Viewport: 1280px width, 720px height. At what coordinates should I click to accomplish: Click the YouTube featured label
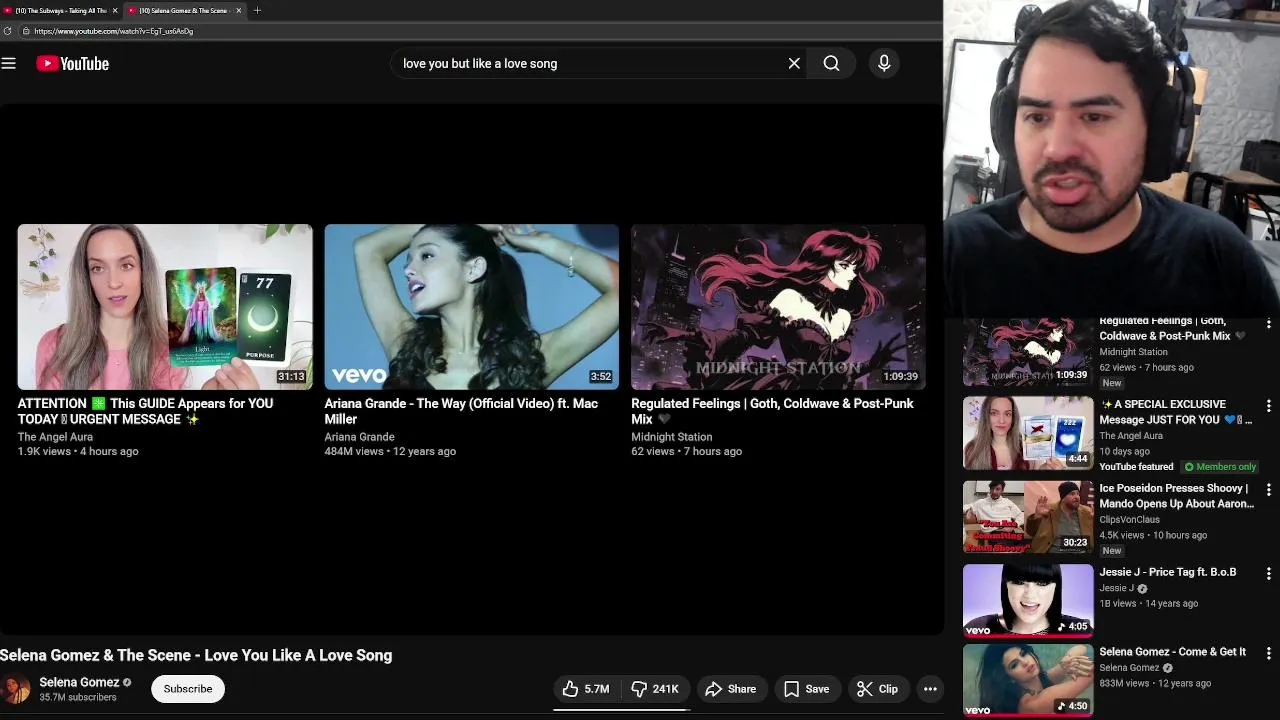click(1137, 467)
